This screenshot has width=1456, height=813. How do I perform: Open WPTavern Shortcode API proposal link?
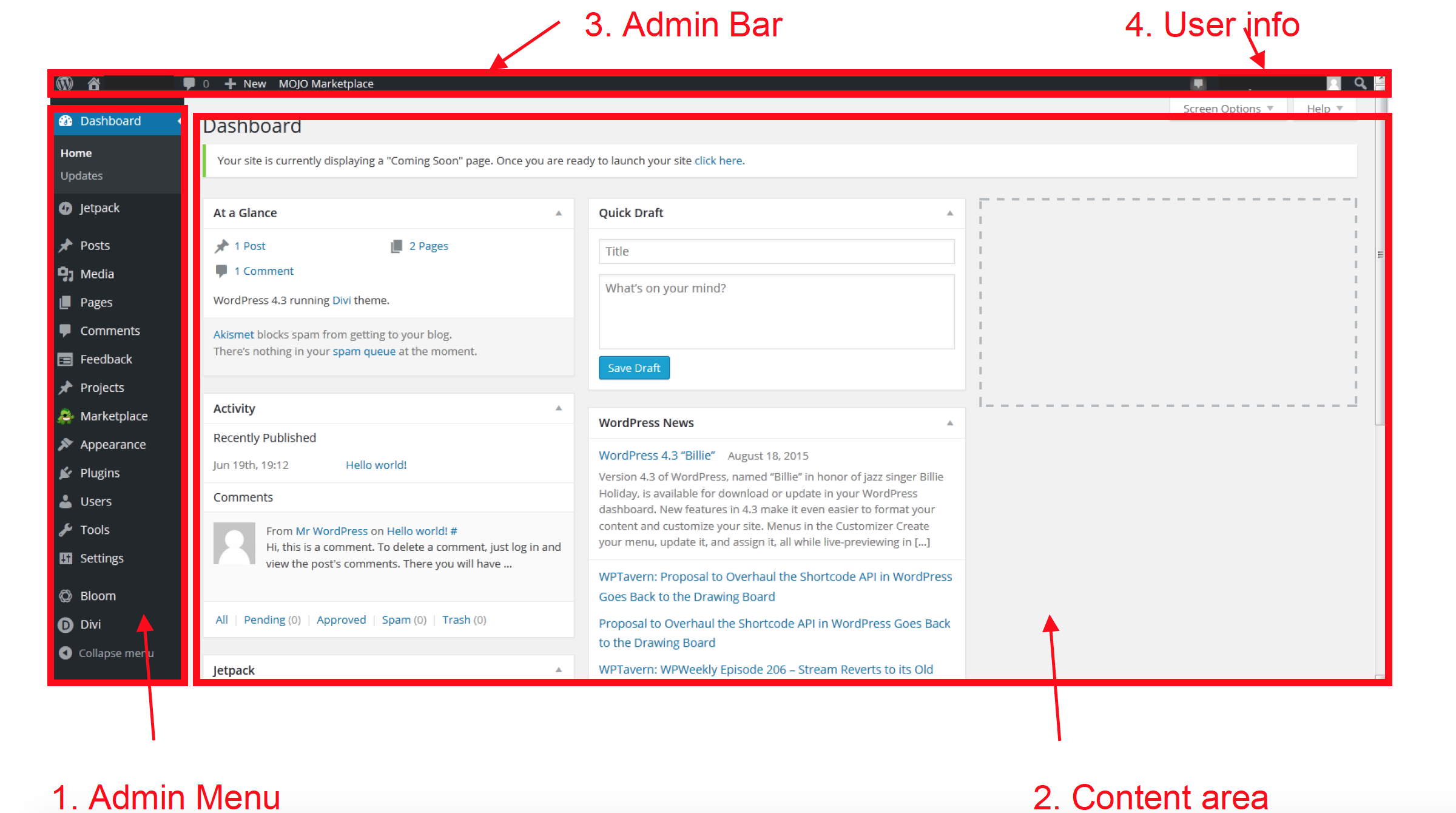[x=775, y=587]
